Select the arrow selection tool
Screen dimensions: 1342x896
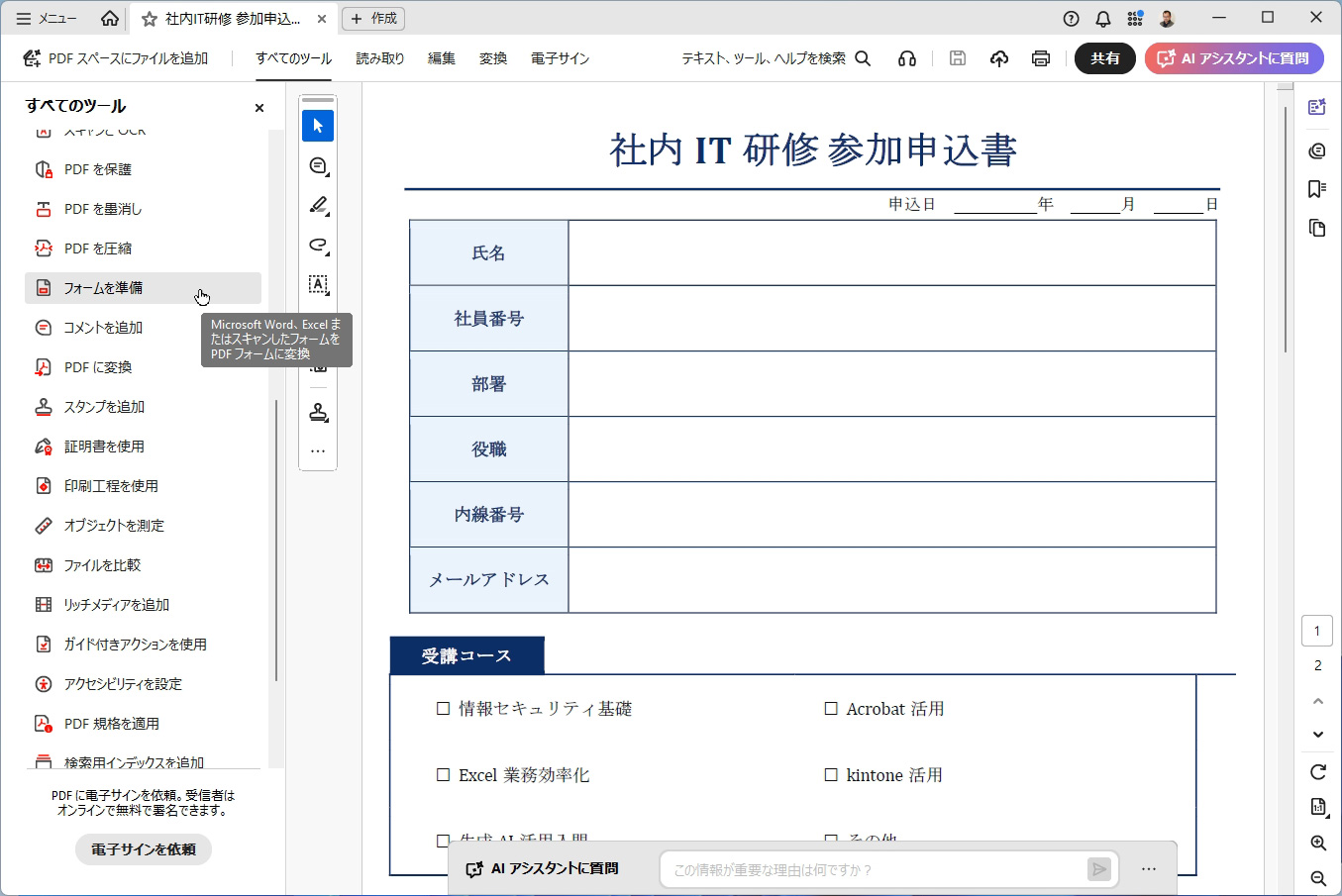[x=318, y=126]
